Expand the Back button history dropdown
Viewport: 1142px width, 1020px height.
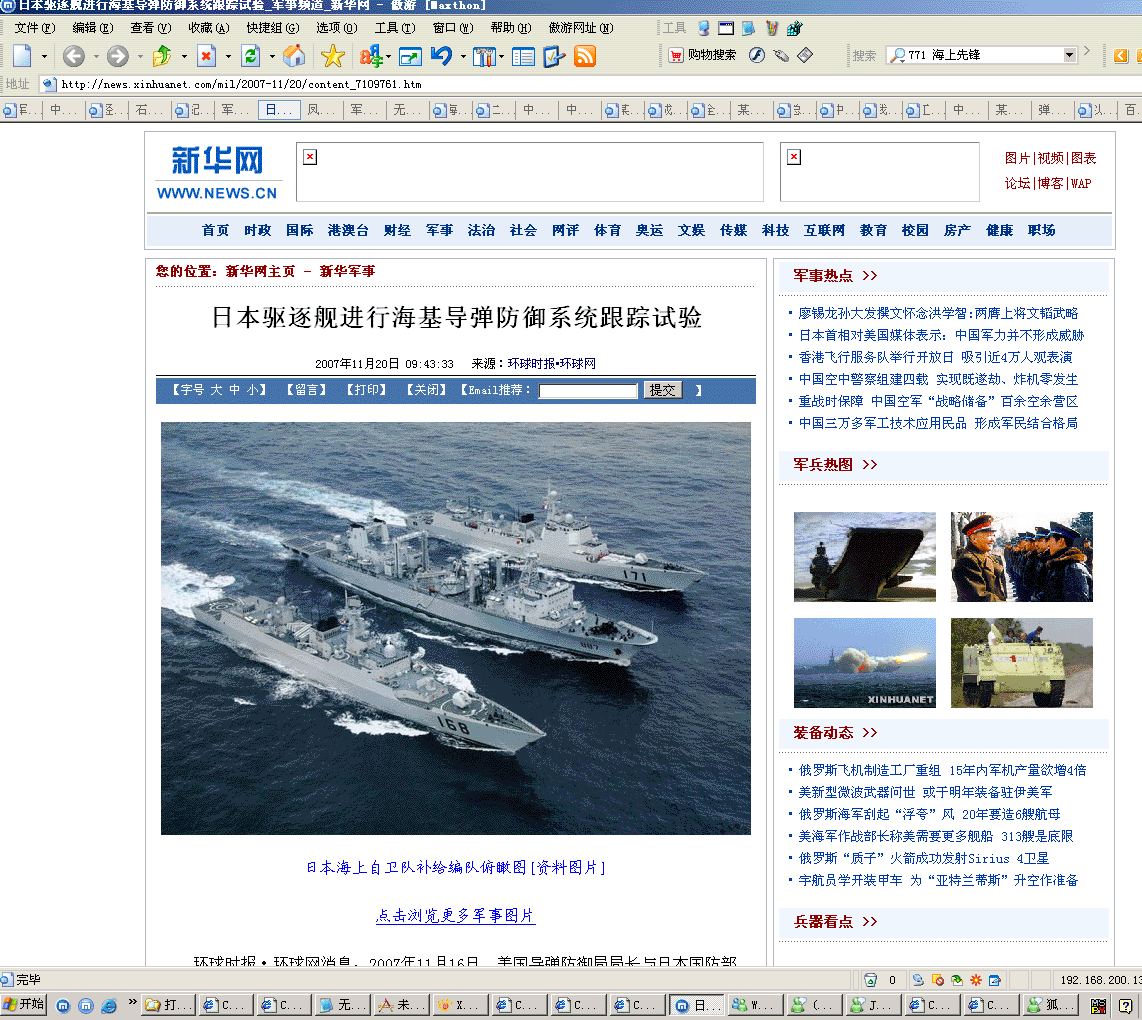click(96, 57)
